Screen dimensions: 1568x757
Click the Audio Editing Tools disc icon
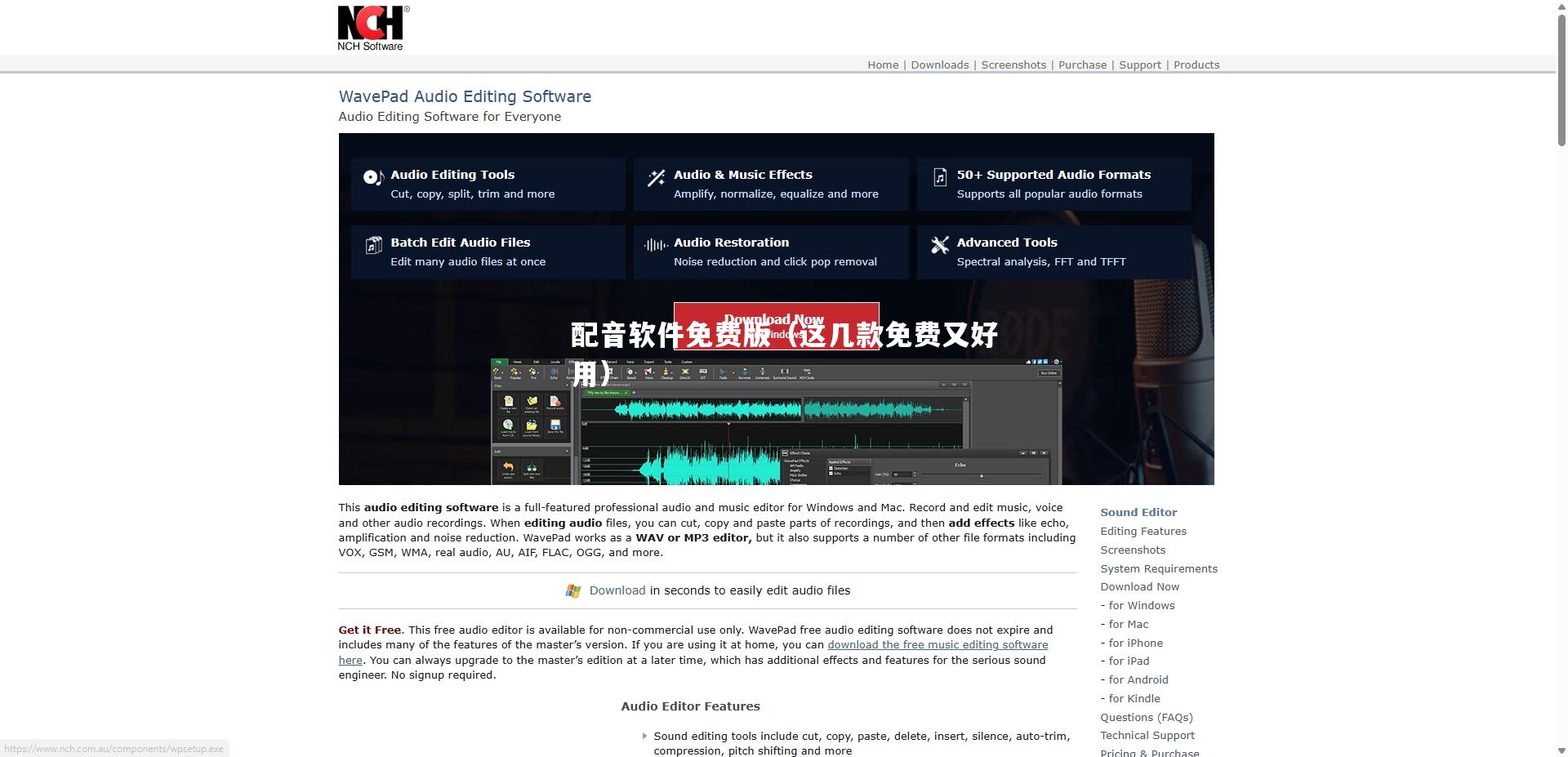coord(373,177)
